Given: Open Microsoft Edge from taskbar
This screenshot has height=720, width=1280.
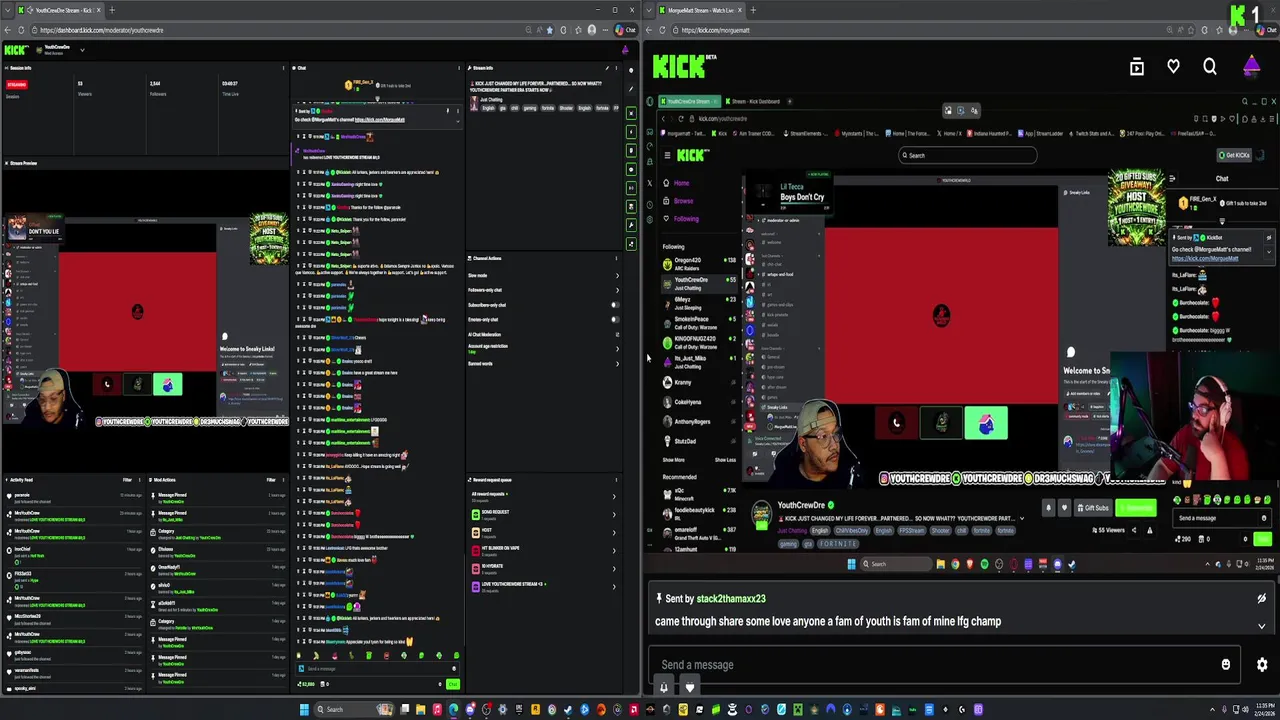Looking at the screenshot, I should click(454, 710).
